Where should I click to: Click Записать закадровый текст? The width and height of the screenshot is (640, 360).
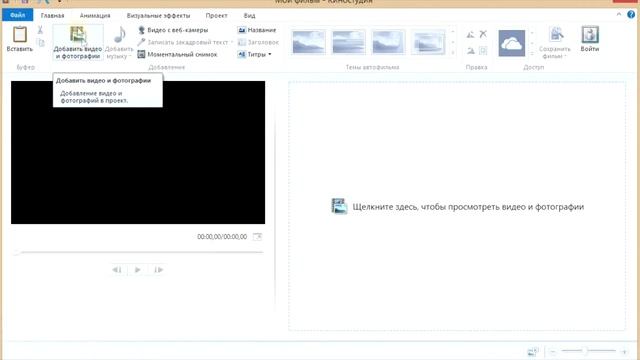click(x=183, y=42)
